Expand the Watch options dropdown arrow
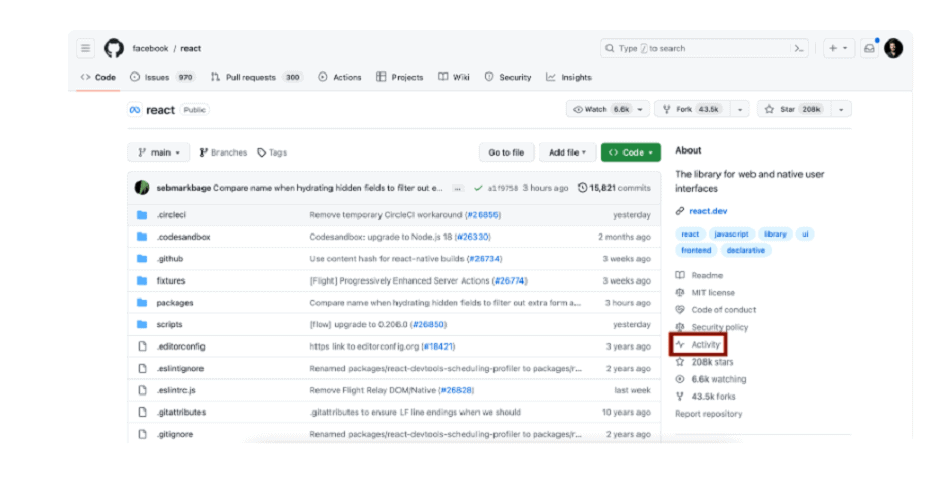939x500 pixels. coord(640,110)
